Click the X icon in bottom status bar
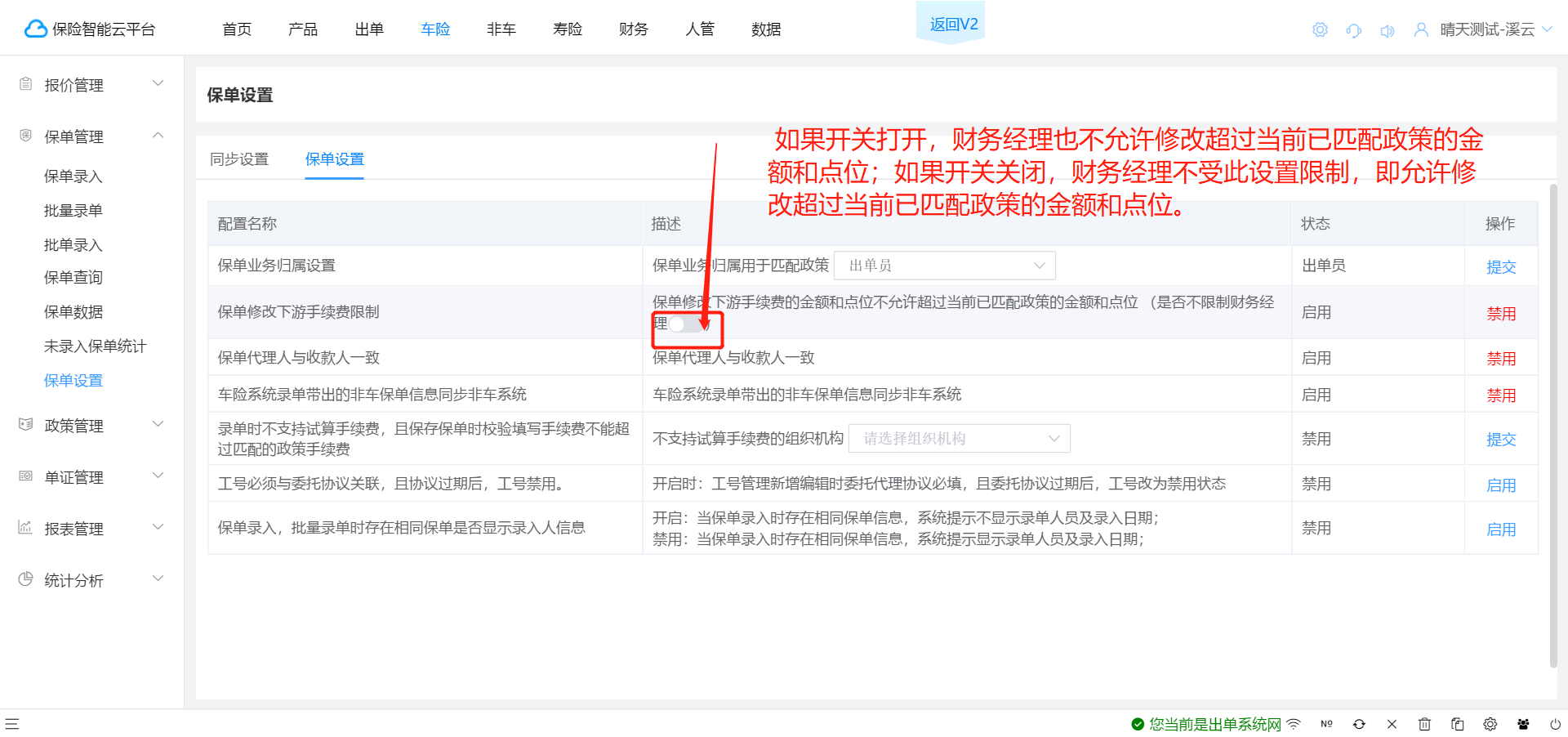Screen dimensions: 1568x737 click(x=1392, y=724)
